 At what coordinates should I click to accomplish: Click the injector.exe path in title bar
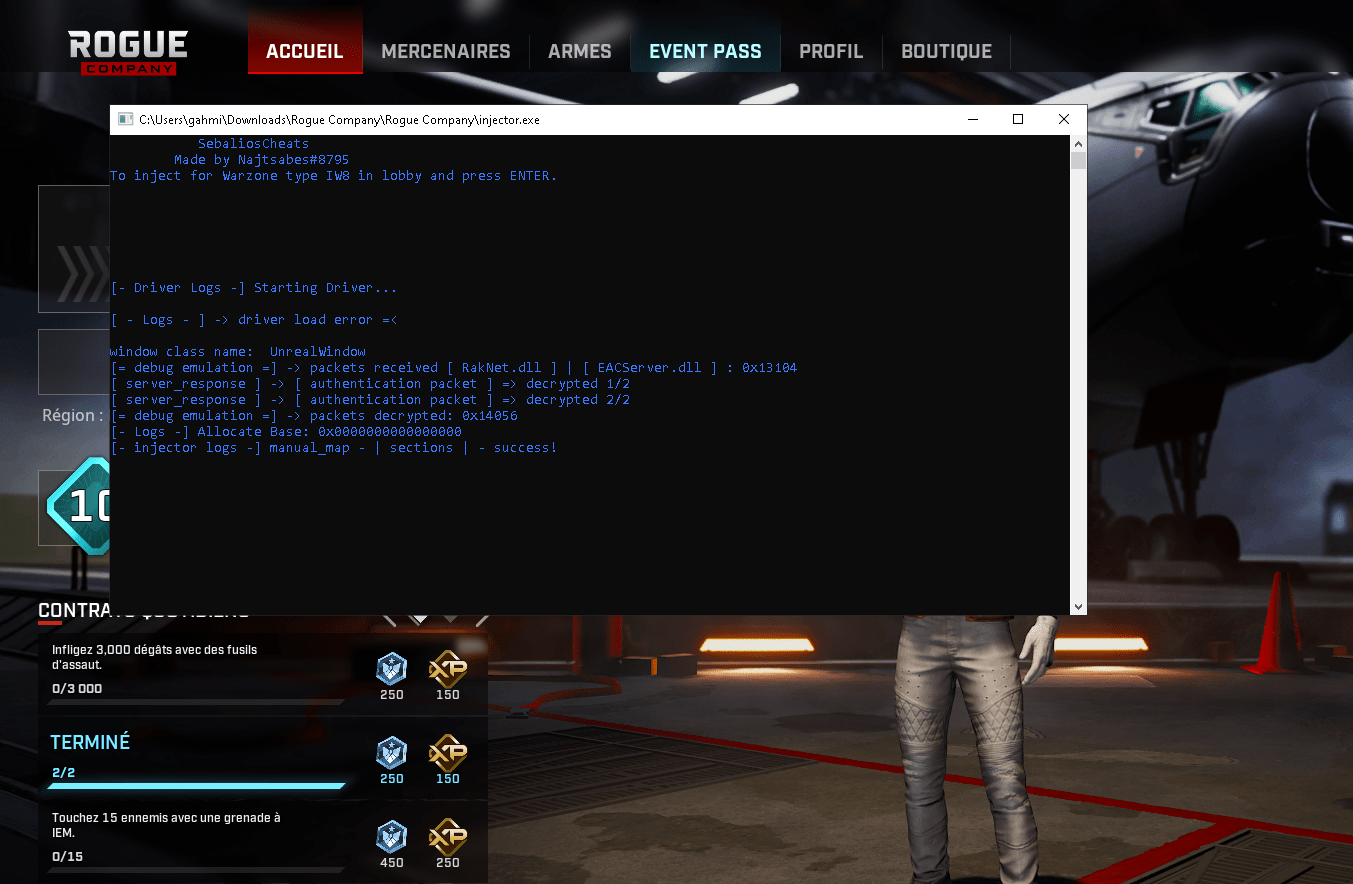click(339, 120)
